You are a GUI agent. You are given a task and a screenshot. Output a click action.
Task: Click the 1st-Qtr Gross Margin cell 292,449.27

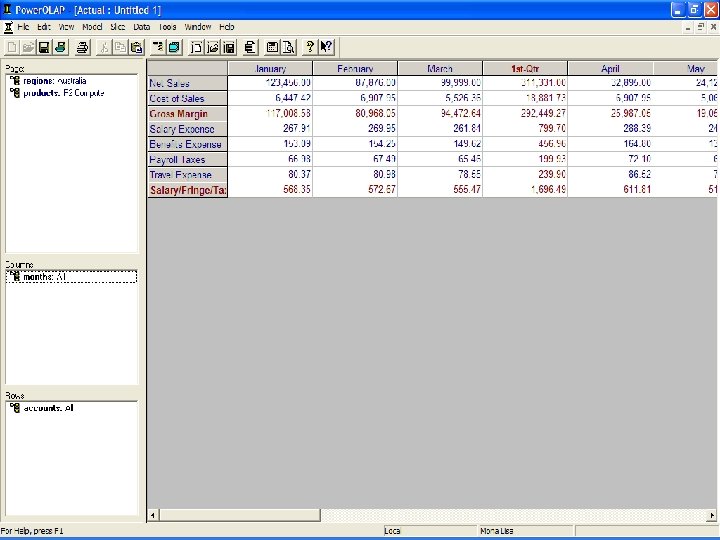point(525,113)
